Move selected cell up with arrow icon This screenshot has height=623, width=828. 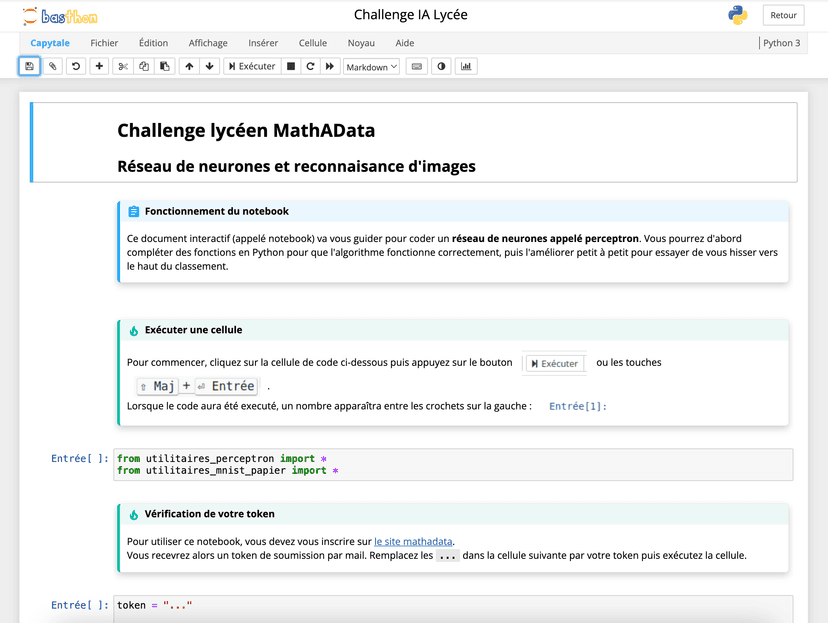click(x=189, y=66)
